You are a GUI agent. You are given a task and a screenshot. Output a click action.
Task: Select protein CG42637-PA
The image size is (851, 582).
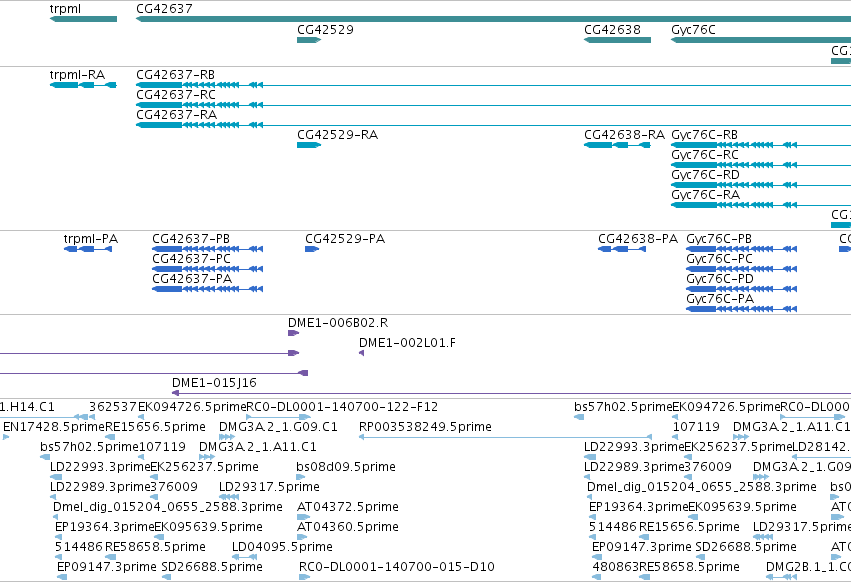pos(192,280)
